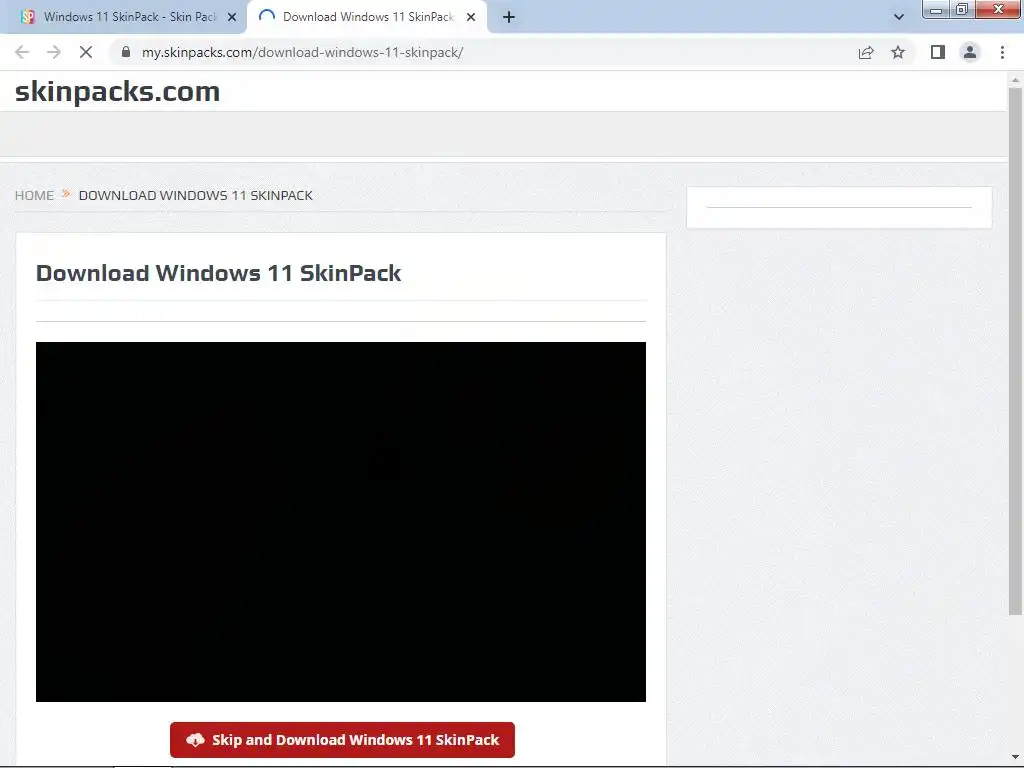
Task: Open skinpacks.com site title link
Action: 118,91
